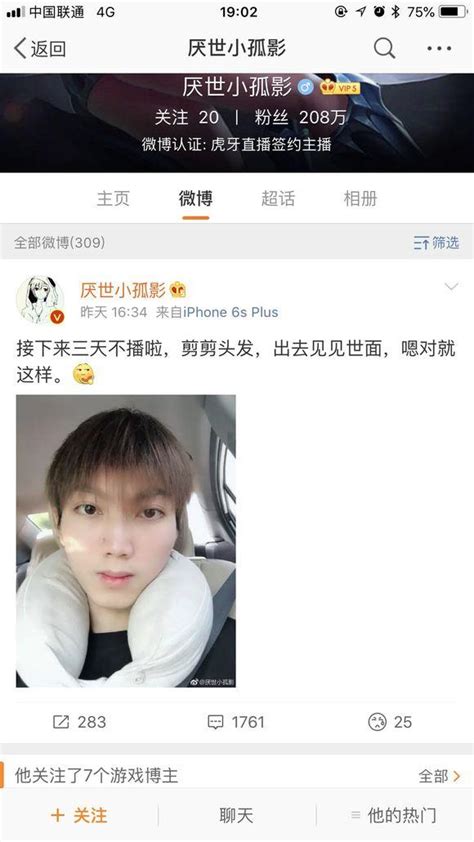Tap the back arrow 返回

tap(40, 48)
